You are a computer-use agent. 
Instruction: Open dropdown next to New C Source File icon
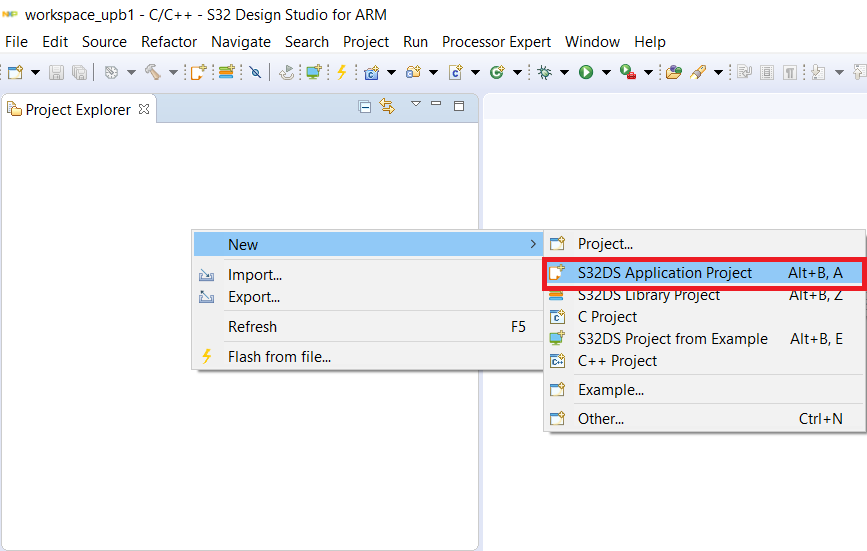click(475, 72)
